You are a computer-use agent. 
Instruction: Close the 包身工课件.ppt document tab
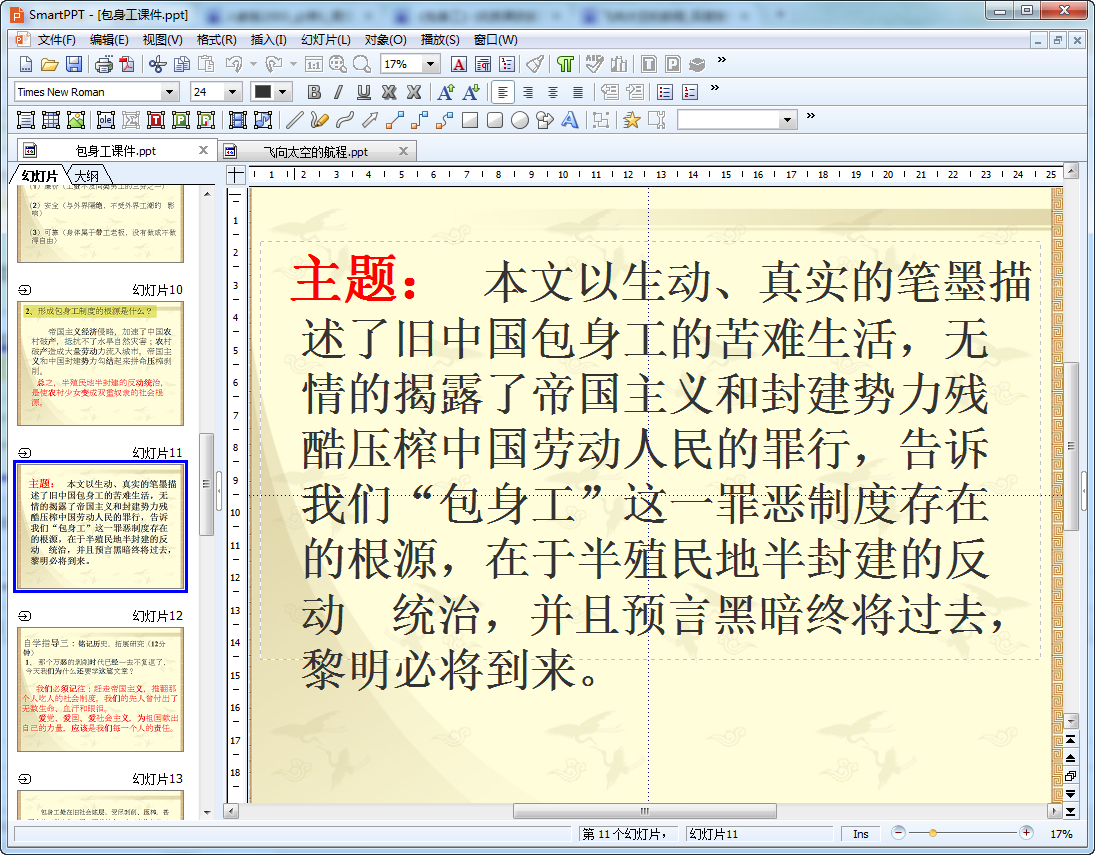tap(203, 150)
